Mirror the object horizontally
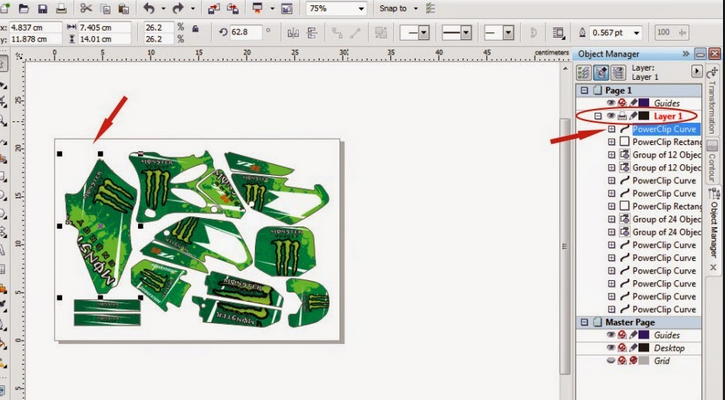This screenshot has height=400, width=725. (x=293, y=33)
